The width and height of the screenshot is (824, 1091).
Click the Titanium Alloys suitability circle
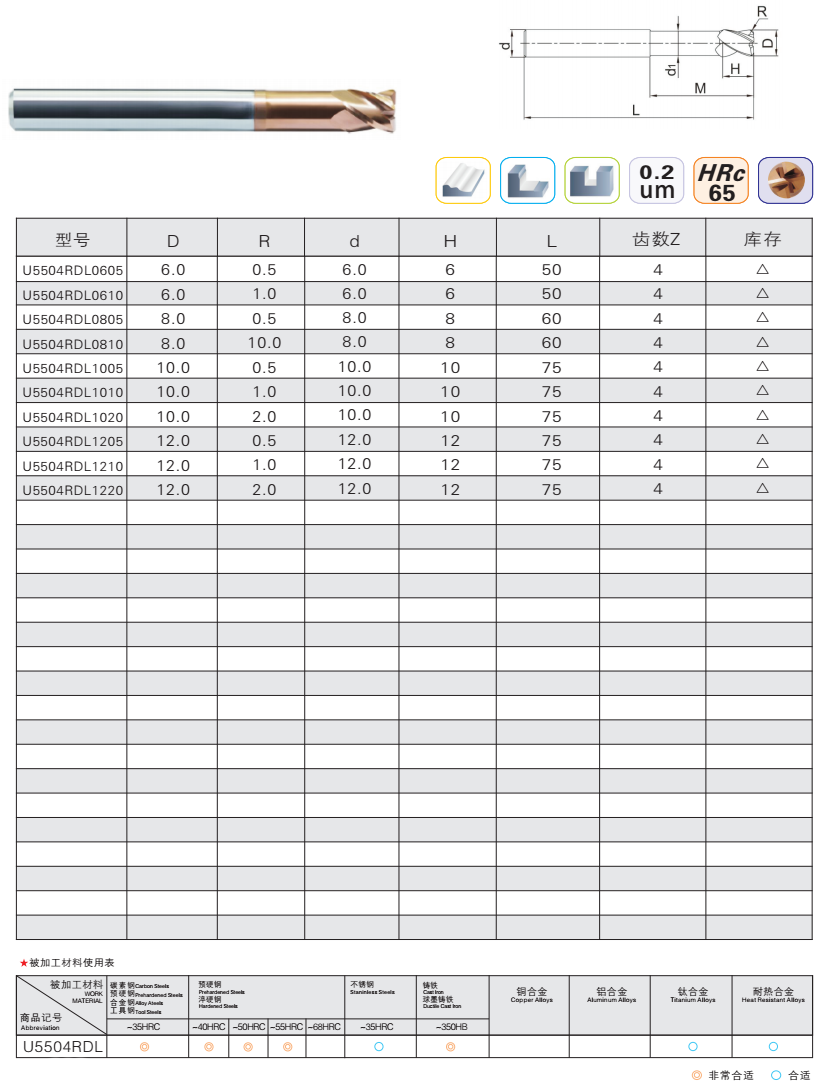692,1047
